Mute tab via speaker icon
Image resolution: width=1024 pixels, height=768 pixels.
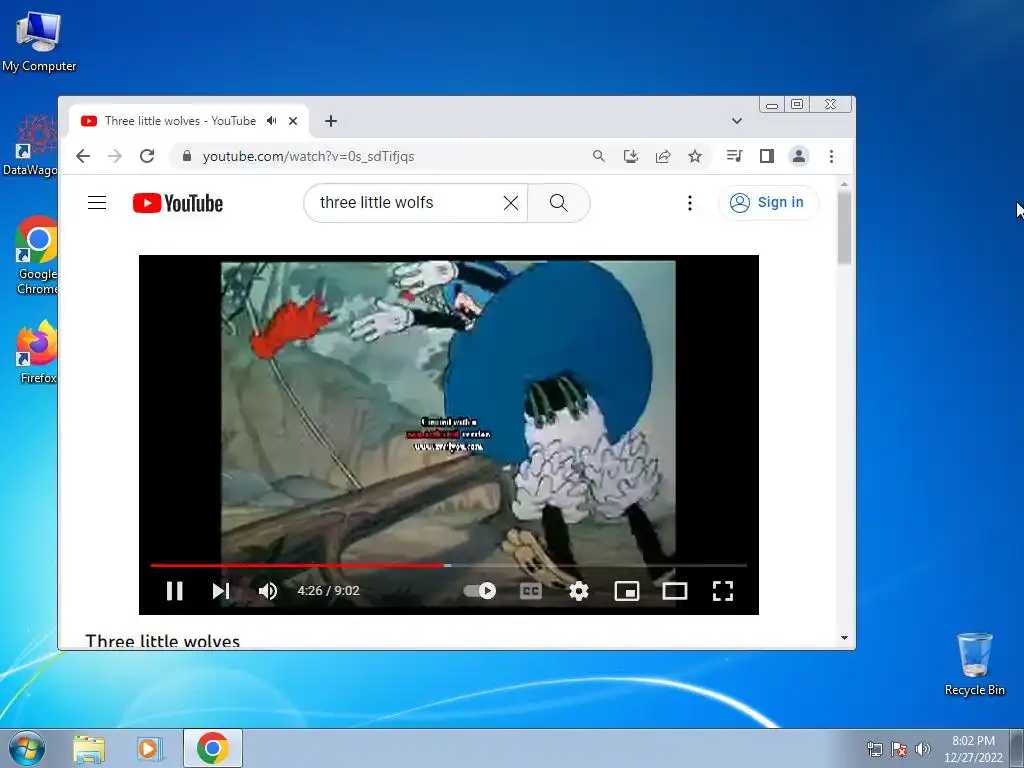click(x=272, y=121)
